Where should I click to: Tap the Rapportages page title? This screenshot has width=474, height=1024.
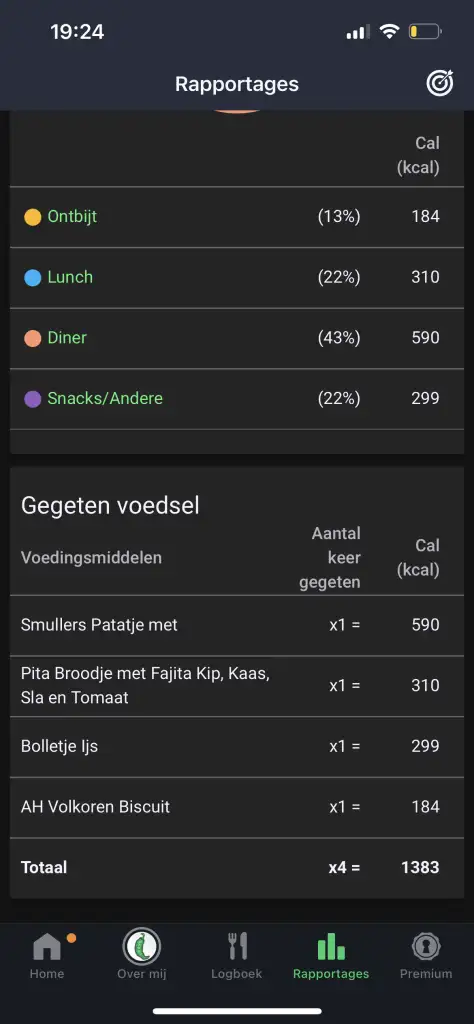pos(237,84)
